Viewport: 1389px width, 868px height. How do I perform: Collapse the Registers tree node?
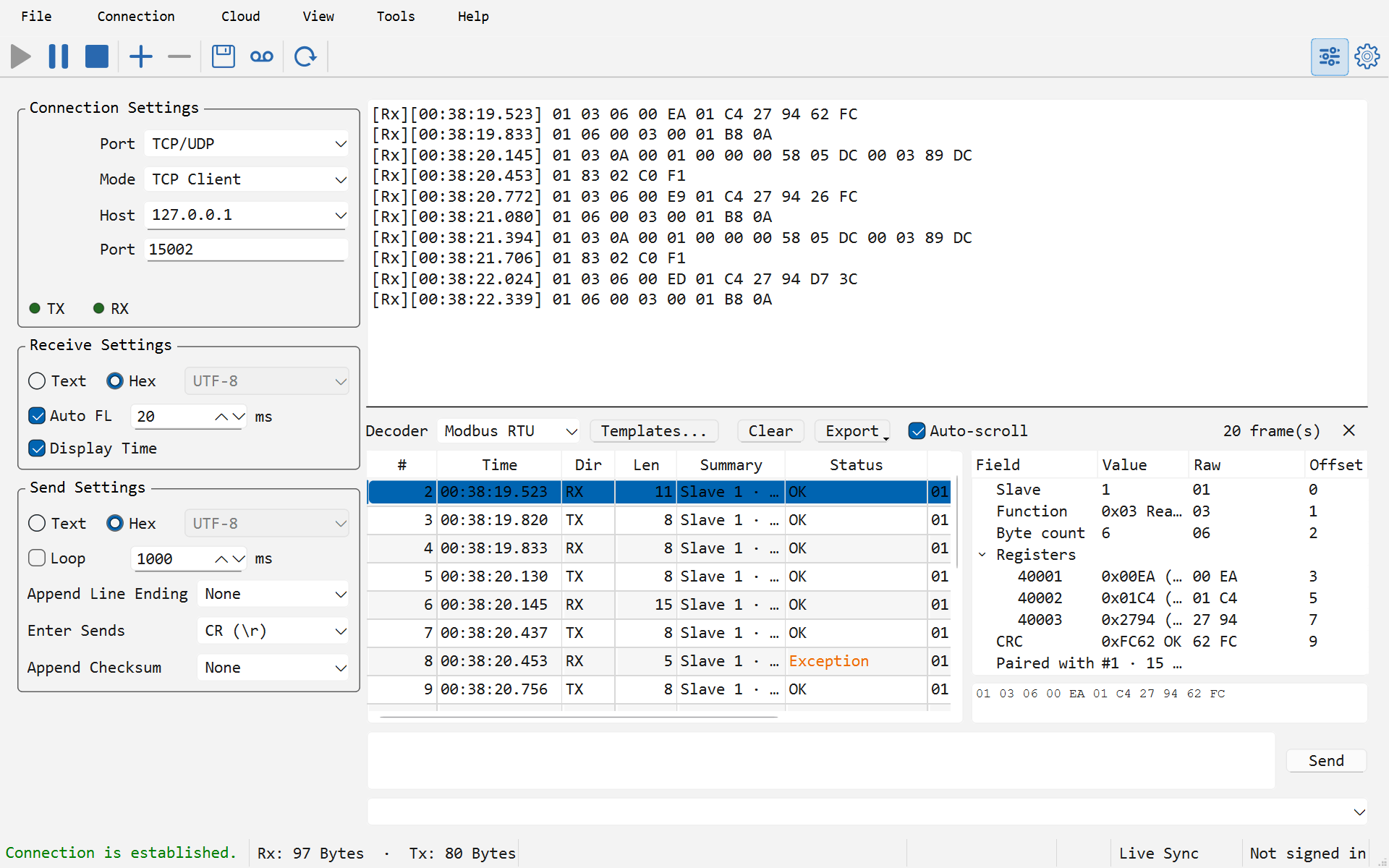tap(982, 555)
